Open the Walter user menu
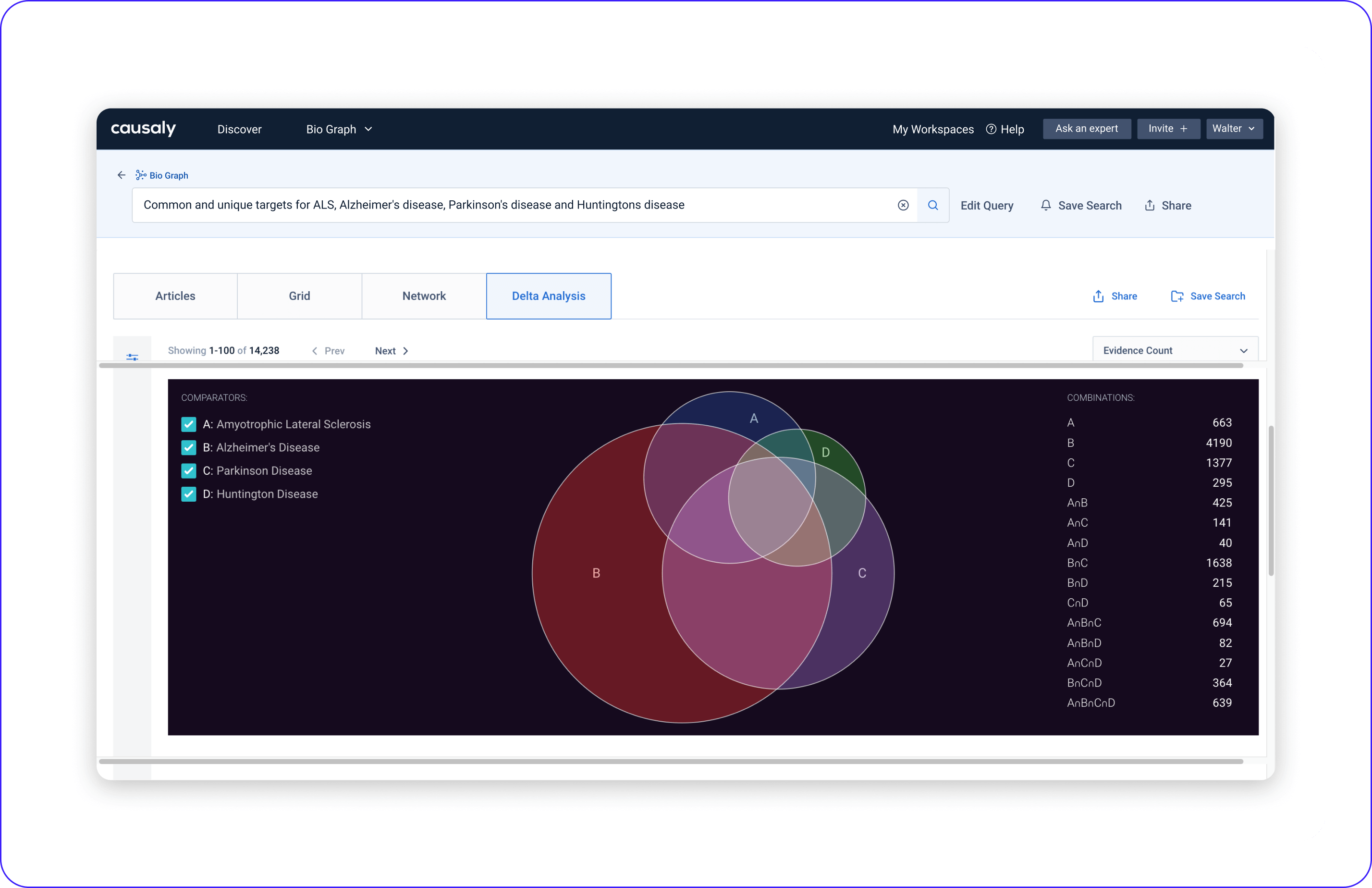1372x888 pixels. pos(1234,129)
